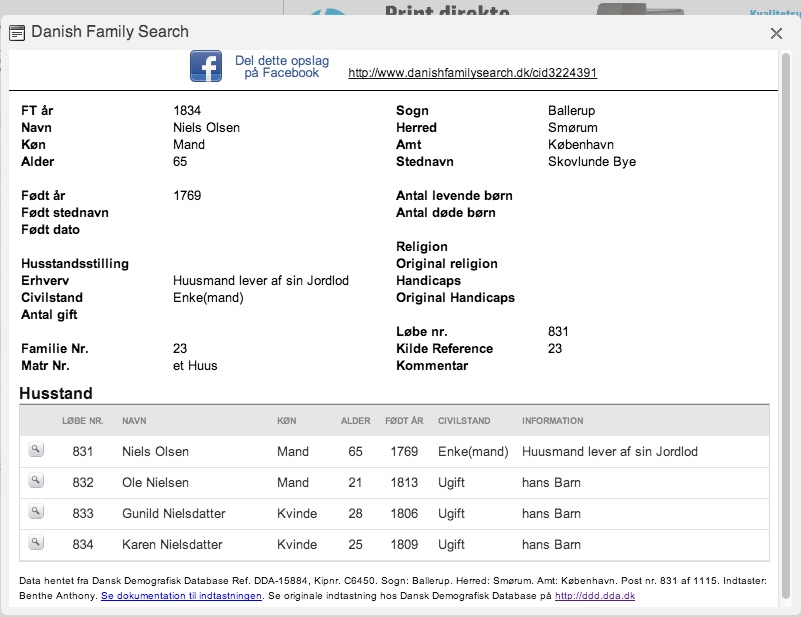Click born year 1806 cell
Viewport: 801px width, 617px height.
404,513
